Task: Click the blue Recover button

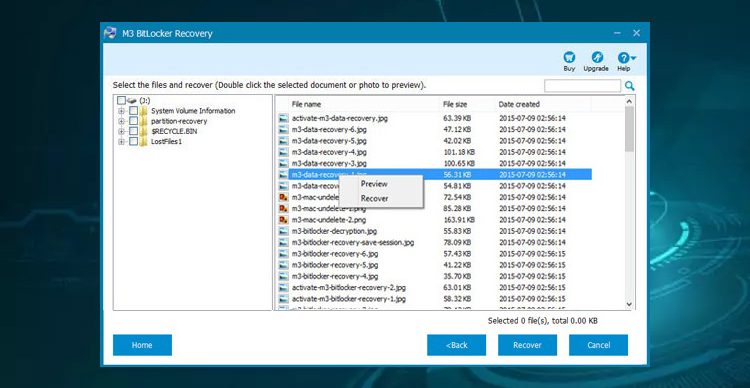Action: [x=527, y=345]
